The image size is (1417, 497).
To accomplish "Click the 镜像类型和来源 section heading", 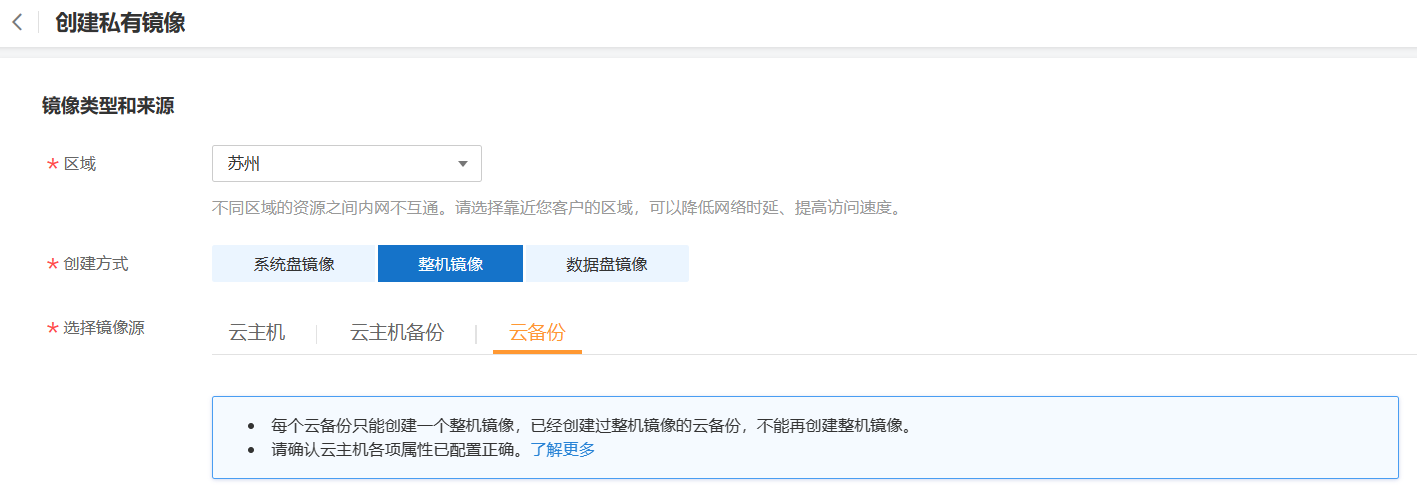I will (x=108, y=106).
